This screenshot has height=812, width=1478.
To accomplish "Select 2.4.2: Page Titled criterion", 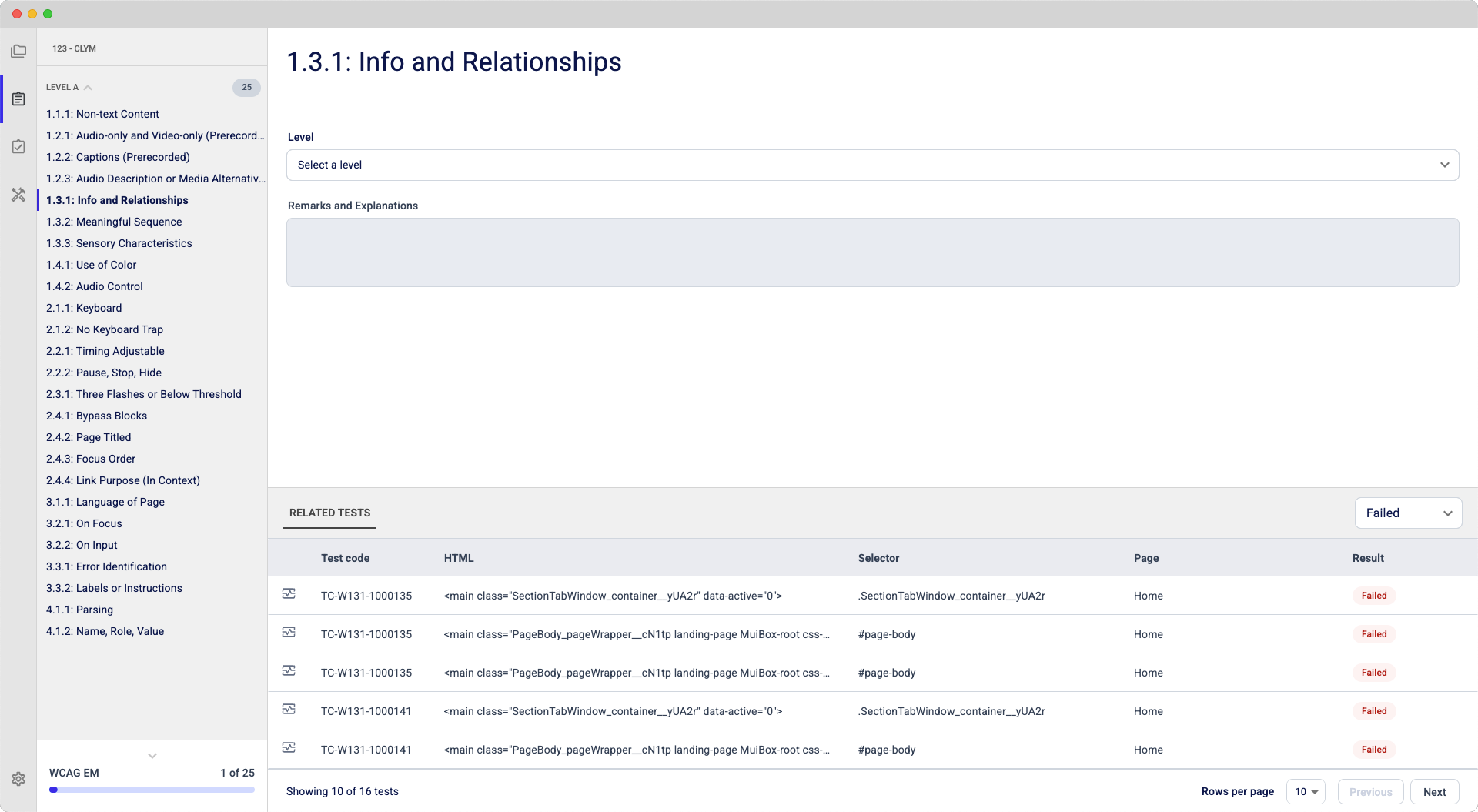I will (x=89, y=437).
